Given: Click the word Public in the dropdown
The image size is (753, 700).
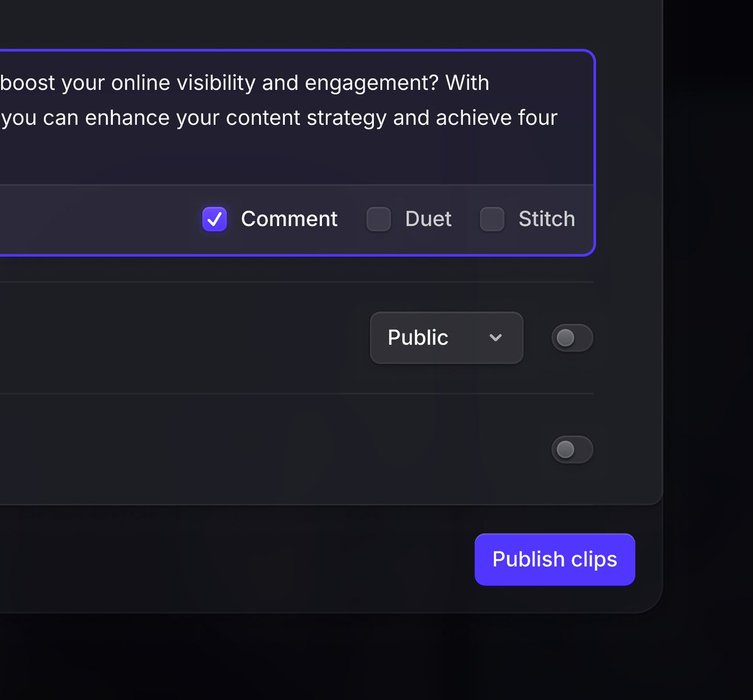Looking at the screenshot, I should tap(418, 338).
